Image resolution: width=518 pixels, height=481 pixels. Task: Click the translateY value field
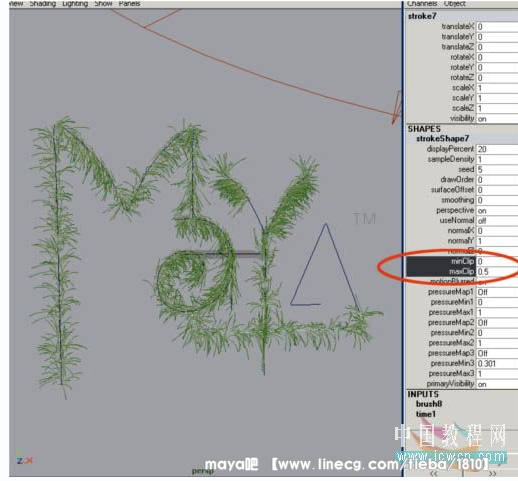(x=497, y=37)
